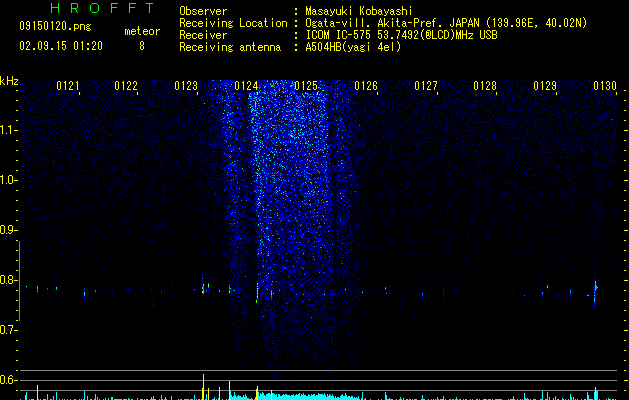Click the 0.9 kHz axis label
This screenshot has height=400, width=629.
tap(8, 230)
